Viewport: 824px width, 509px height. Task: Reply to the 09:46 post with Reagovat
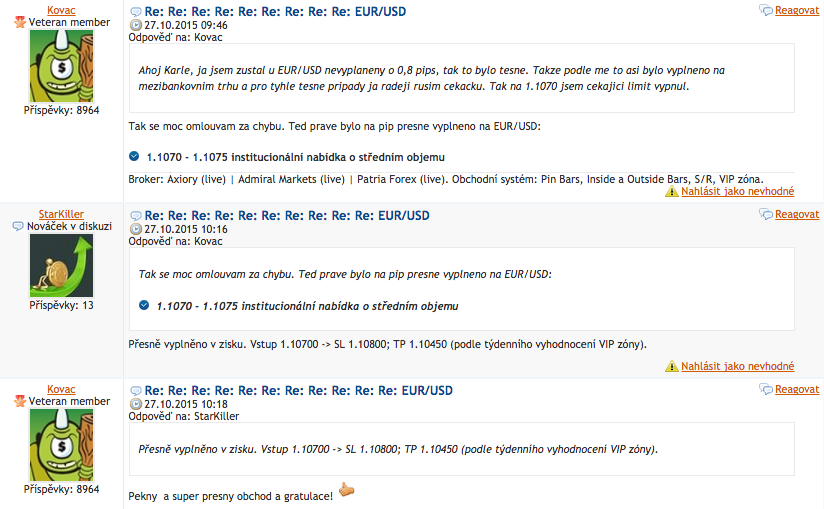797,11
